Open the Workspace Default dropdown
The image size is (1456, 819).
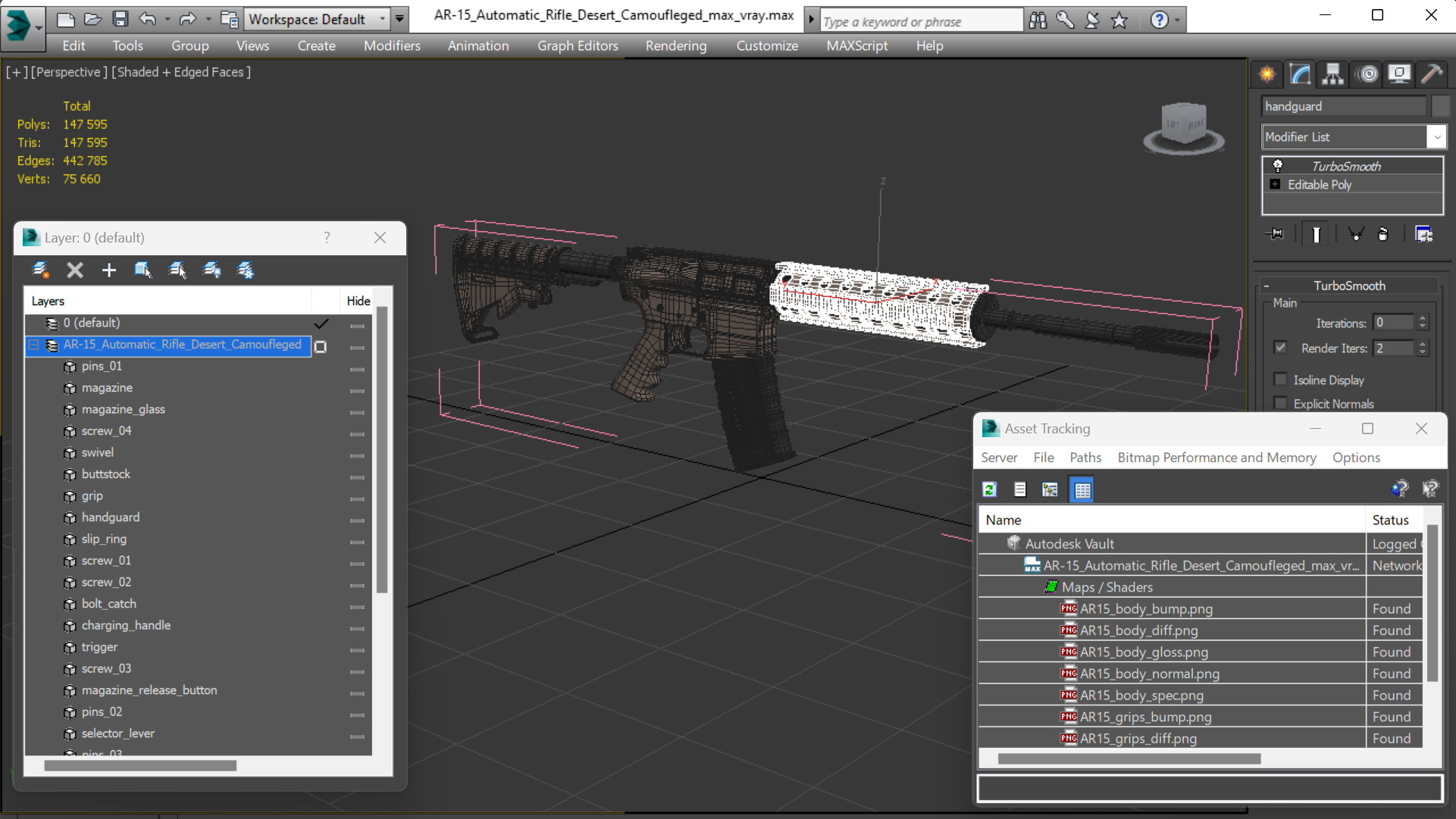pyautogui.click(x=382, y=19)
